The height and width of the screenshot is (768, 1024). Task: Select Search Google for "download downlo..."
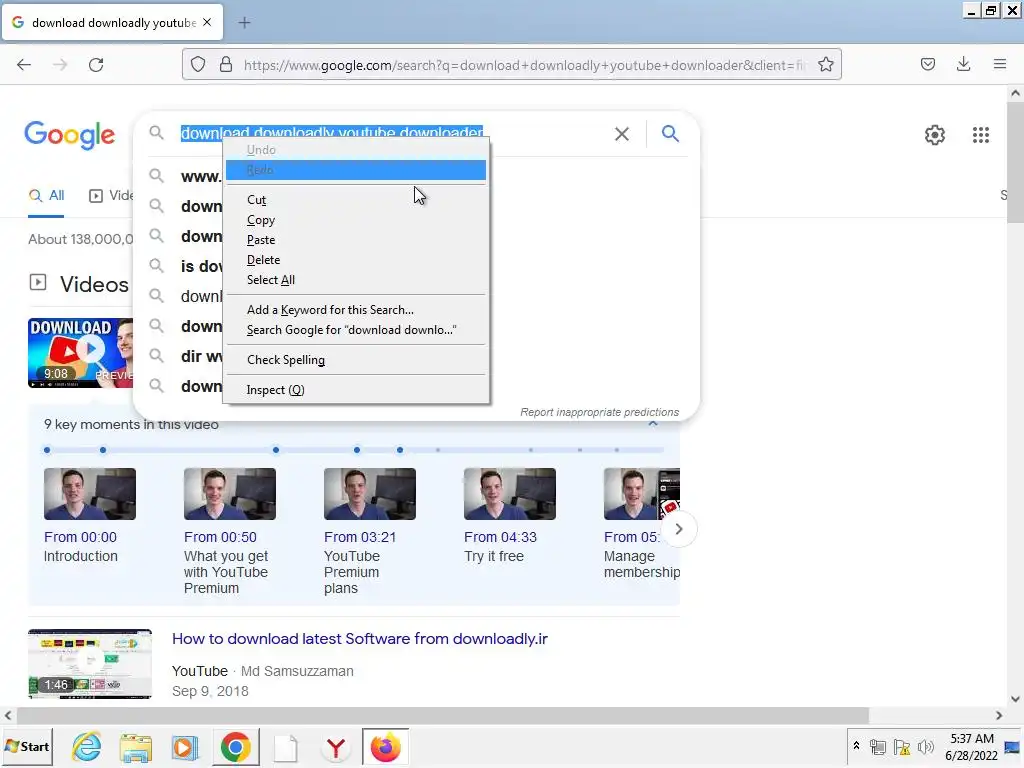pos(356,330)
